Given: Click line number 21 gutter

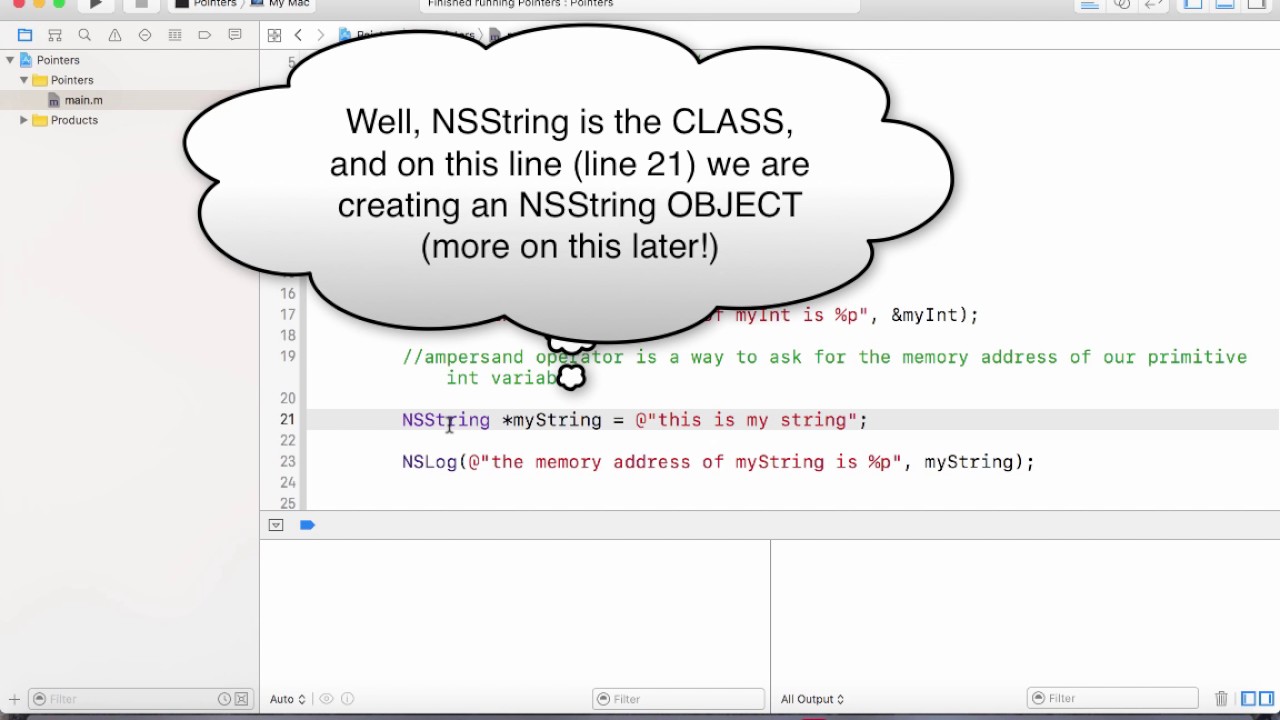Looking at the screenshot, I should [x=288, y=420].
